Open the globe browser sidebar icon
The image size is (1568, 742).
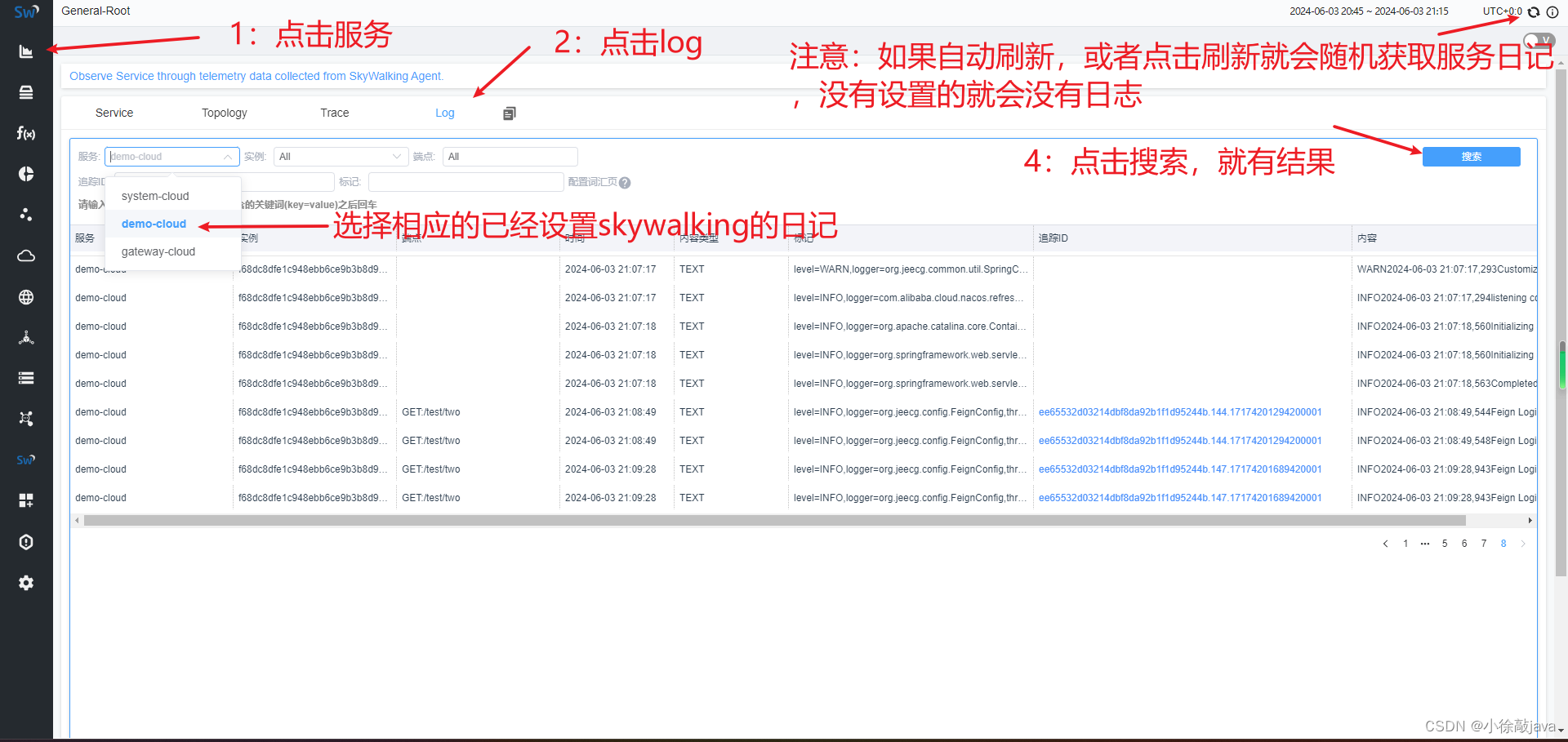(x=26, y=297)
